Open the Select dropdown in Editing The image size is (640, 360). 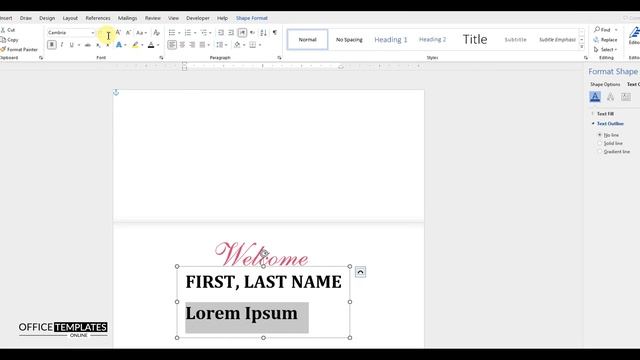point(605,49)
